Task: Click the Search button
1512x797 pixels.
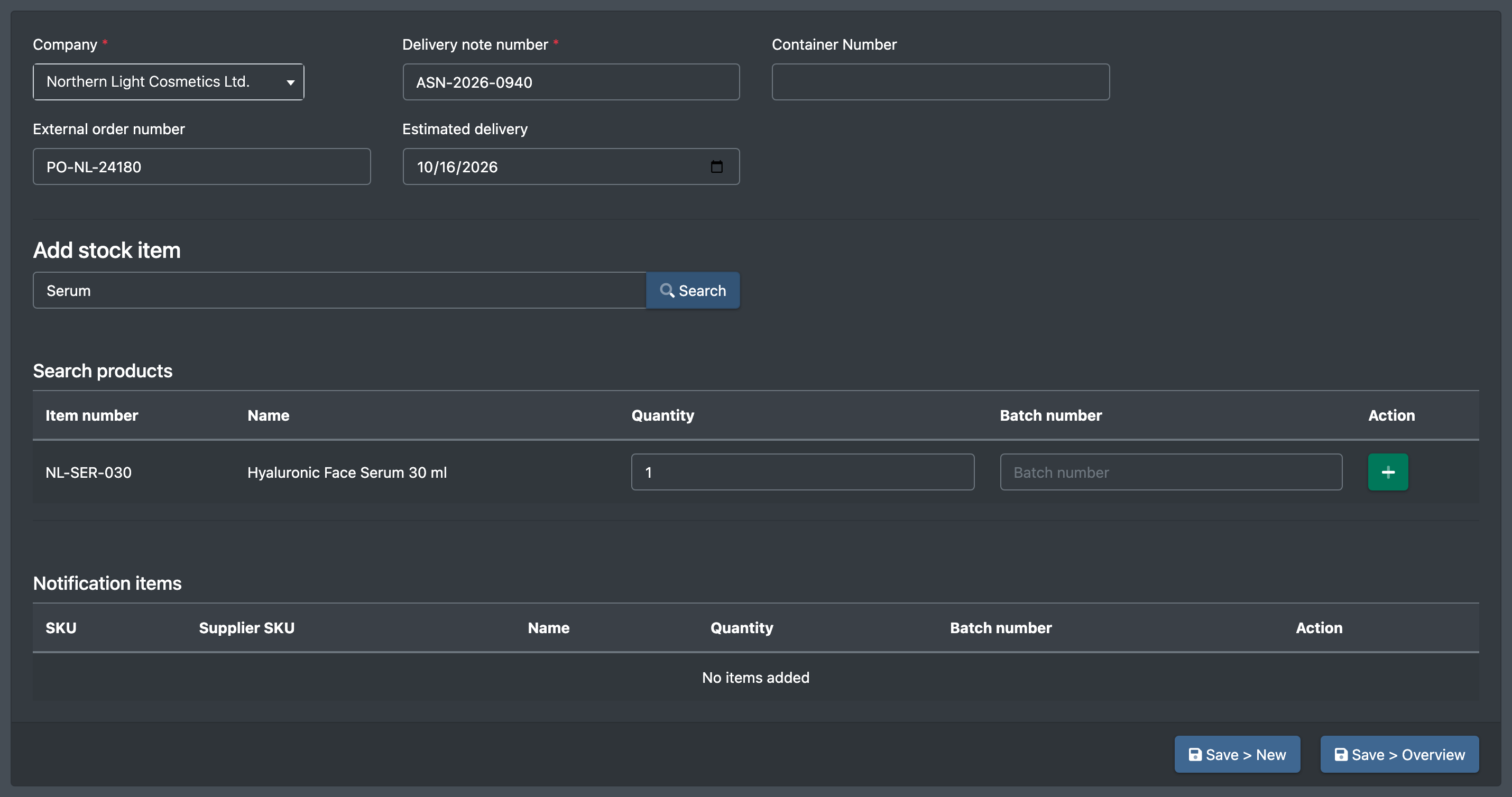Action: click(x=693, y=290)
